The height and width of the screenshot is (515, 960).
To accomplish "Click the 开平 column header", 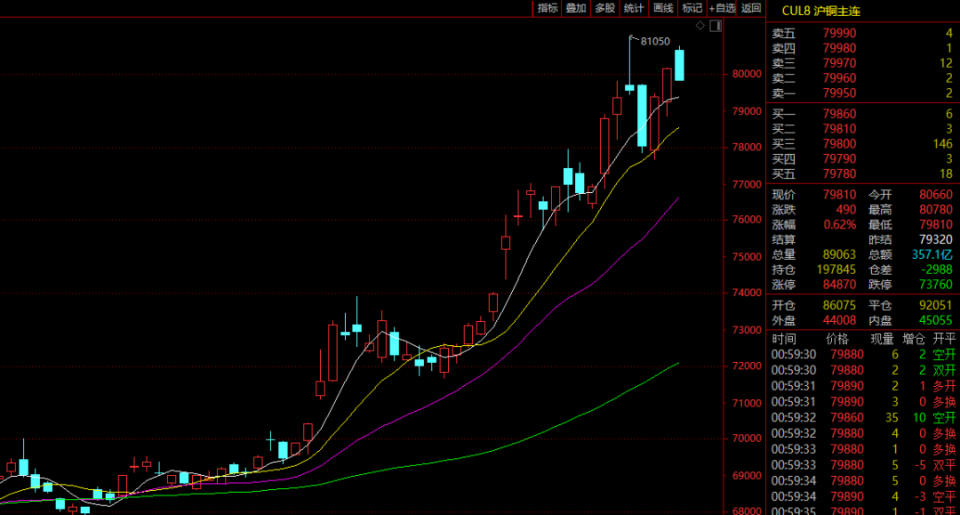I will tap(943, 339).
